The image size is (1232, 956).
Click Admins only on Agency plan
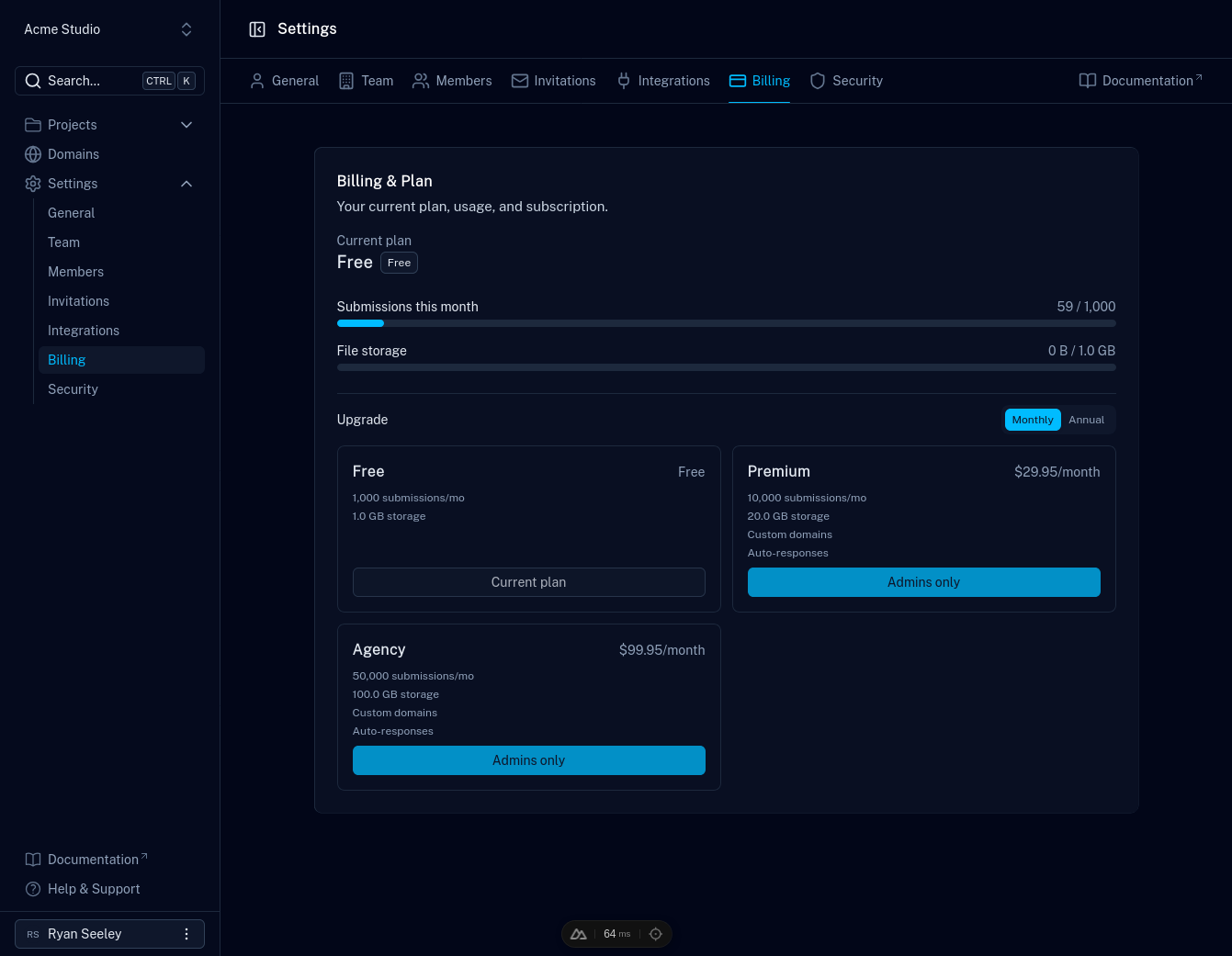coord(528,760)
